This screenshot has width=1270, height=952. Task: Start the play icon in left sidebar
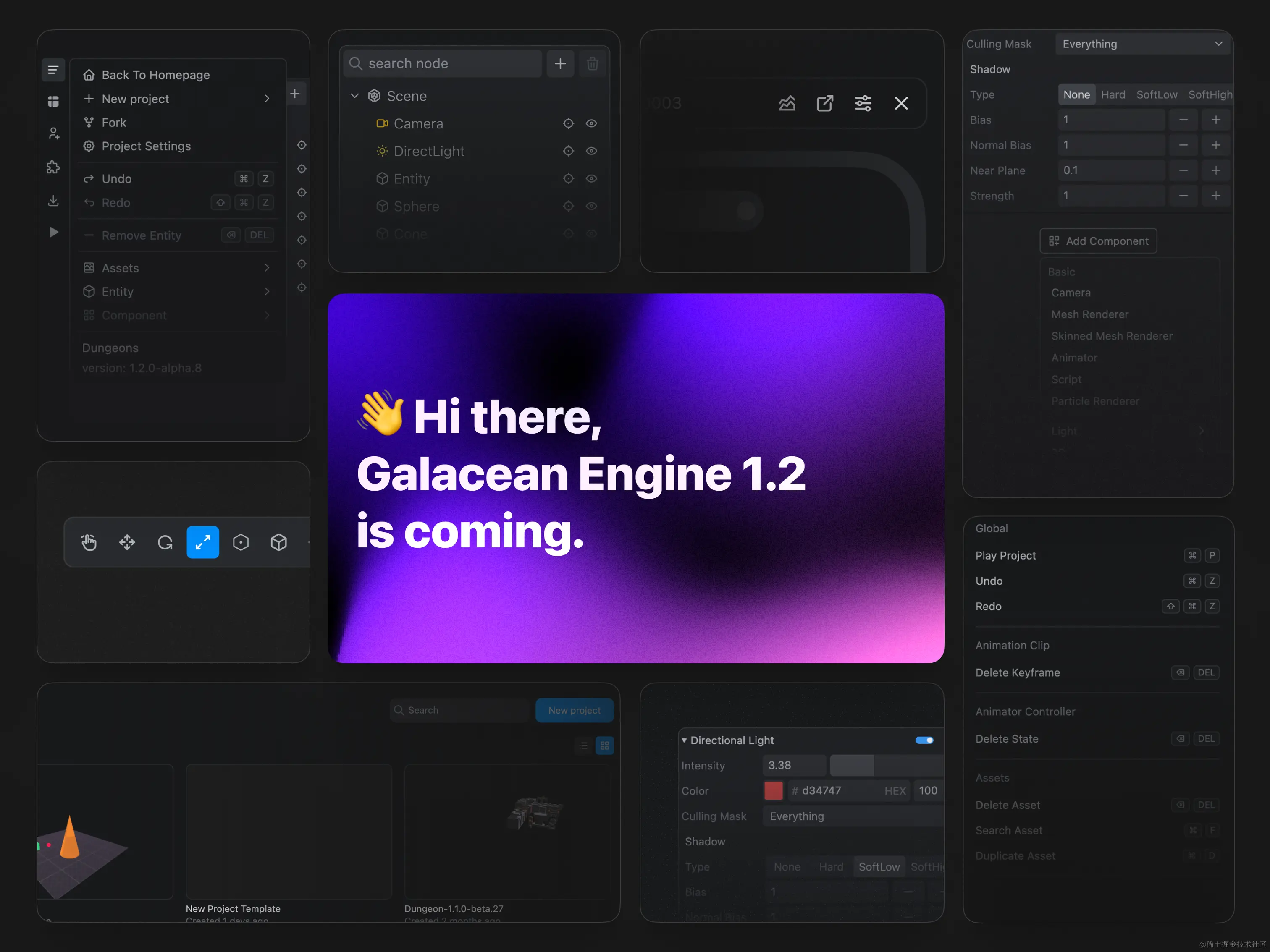[53, 232]
